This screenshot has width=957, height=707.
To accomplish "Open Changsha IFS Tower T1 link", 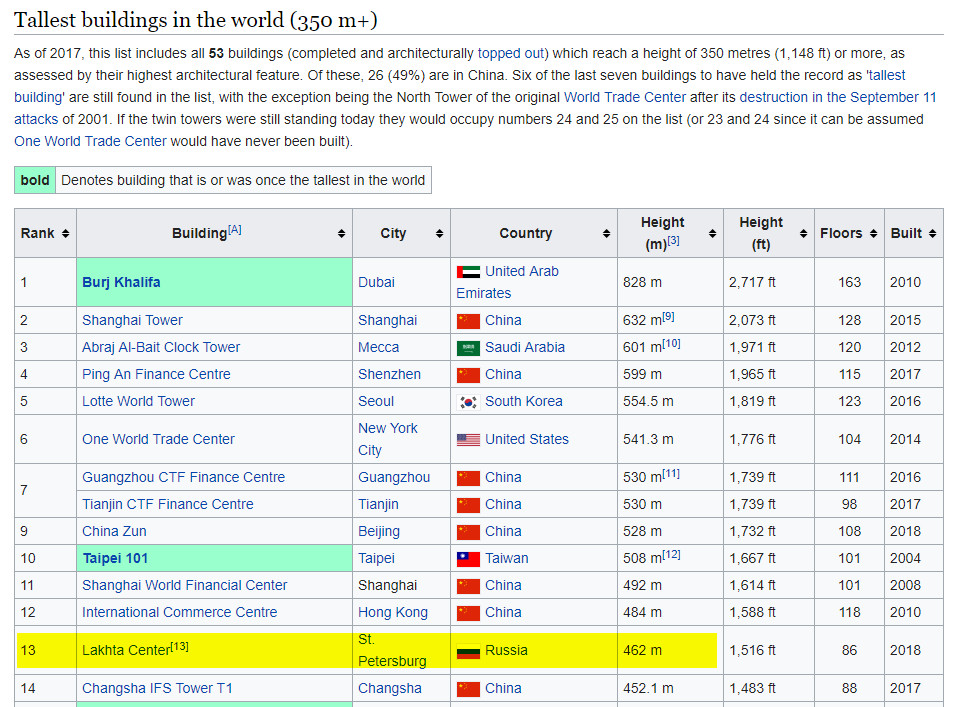I will click(x=157, y=688).
